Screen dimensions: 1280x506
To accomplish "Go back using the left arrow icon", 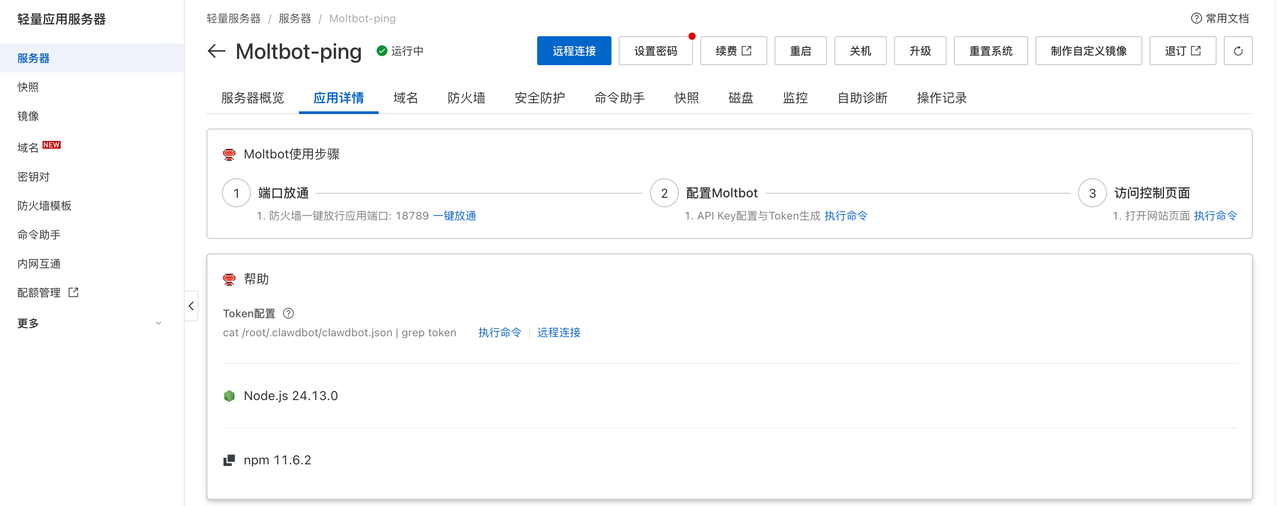I will (x=216, y=51).
